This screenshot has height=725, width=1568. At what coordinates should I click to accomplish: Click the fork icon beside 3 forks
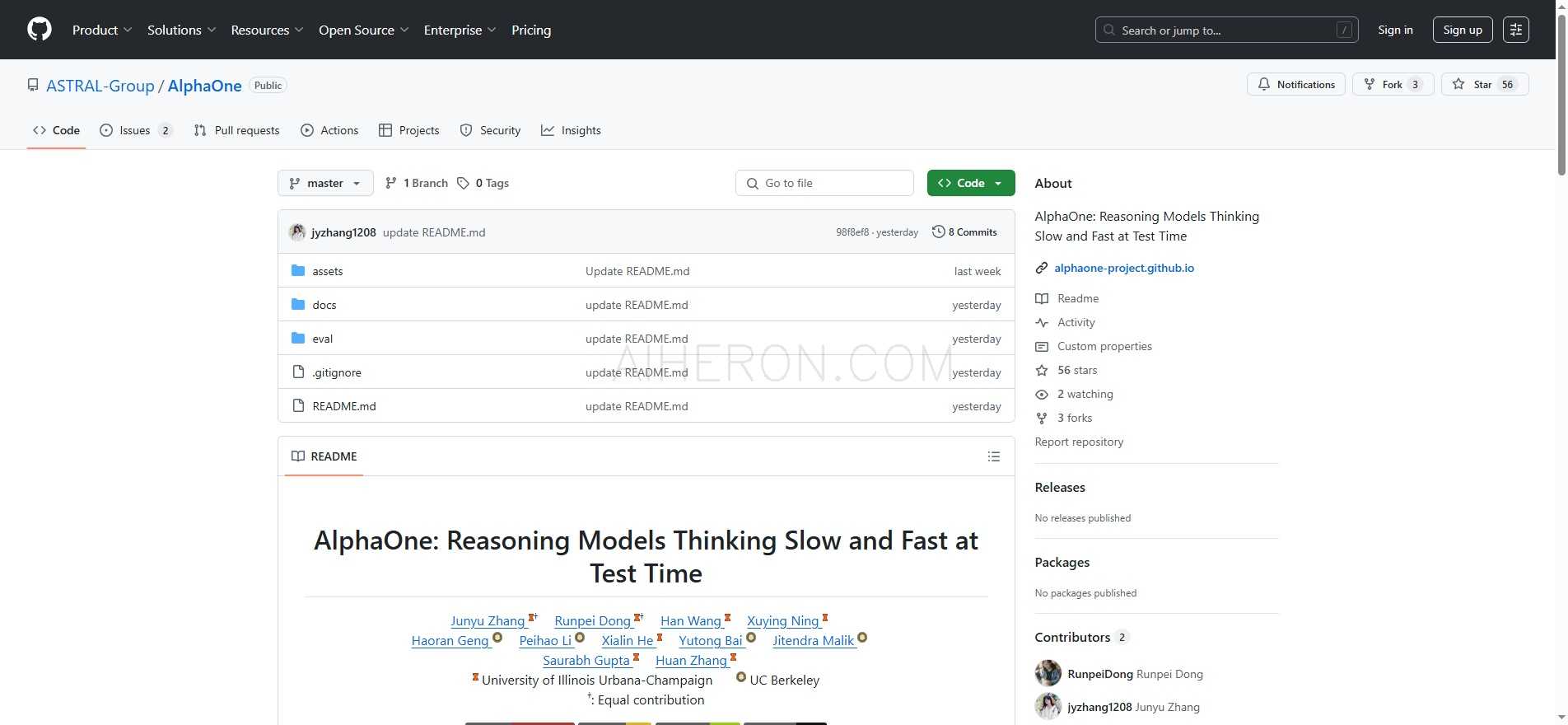(1042, 418)
